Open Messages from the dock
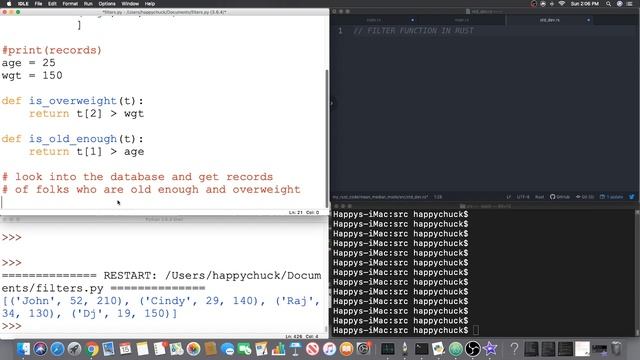 click(x=227, y=349)
